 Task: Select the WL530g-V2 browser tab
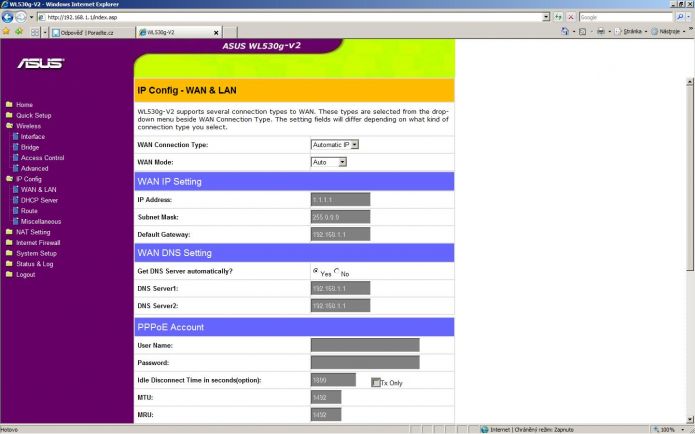coord(176,32)
